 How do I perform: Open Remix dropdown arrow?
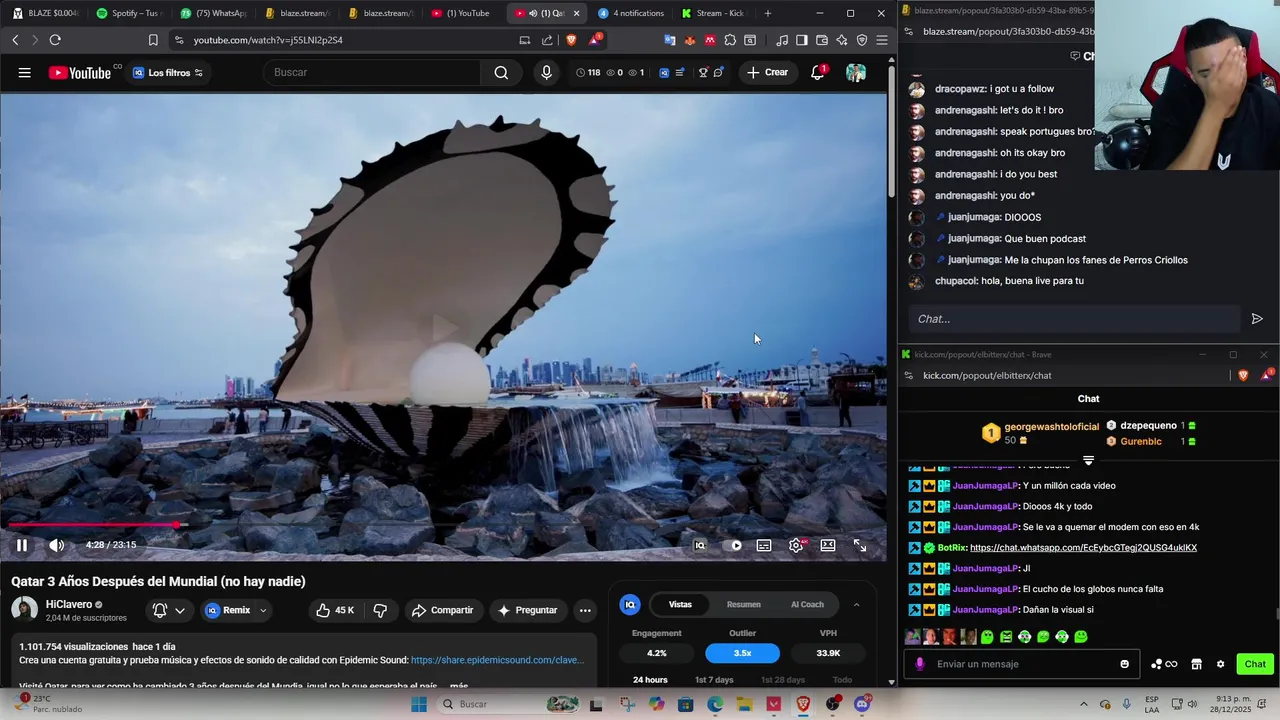coord(263,610)
